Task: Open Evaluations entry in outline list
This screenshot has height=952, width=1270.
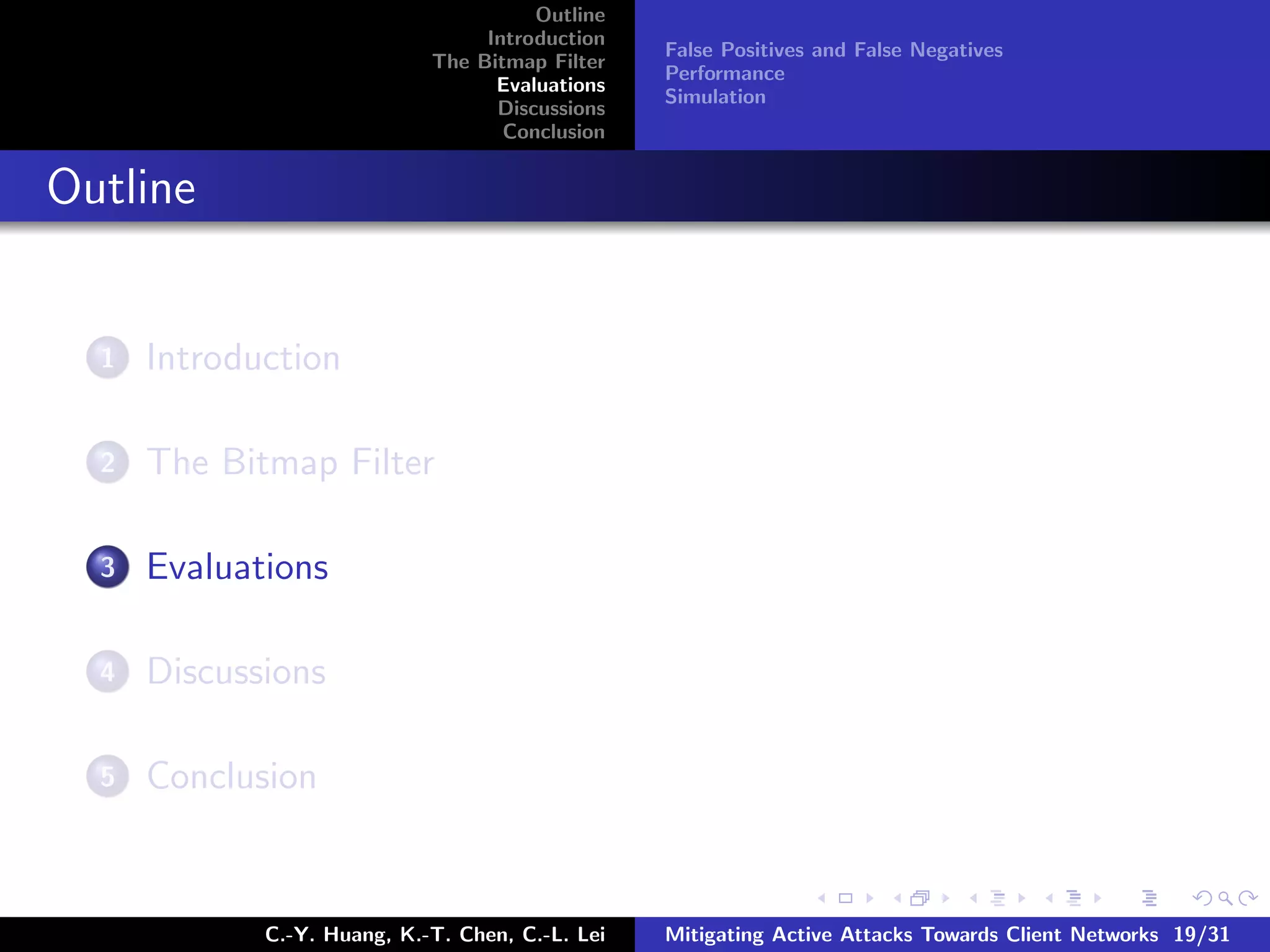Action: 238,566
